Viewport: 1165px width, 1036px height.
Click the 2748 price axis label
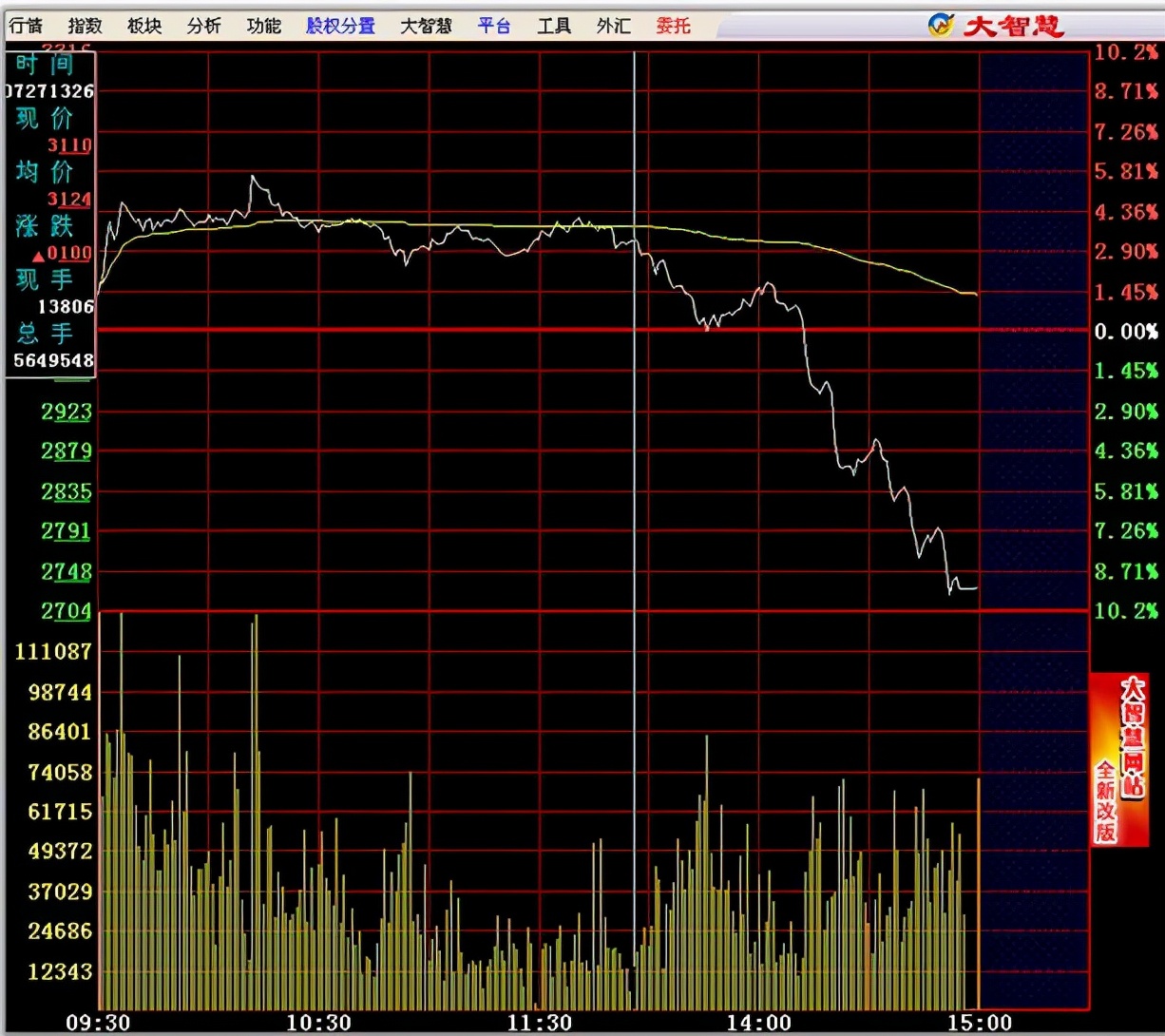click(67, 571)
